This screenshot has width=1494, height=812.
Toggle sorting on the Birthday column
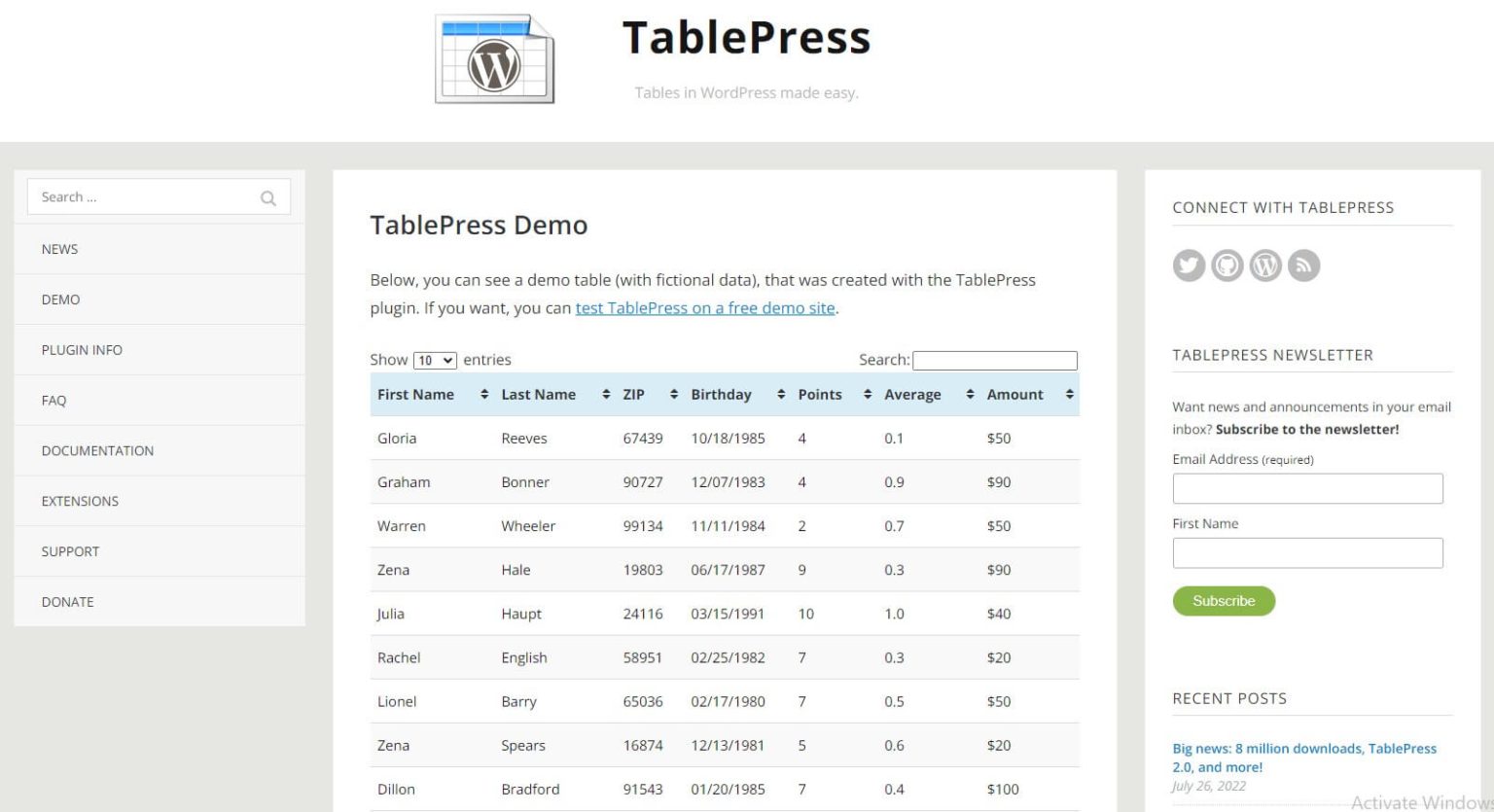coord(780,394)
